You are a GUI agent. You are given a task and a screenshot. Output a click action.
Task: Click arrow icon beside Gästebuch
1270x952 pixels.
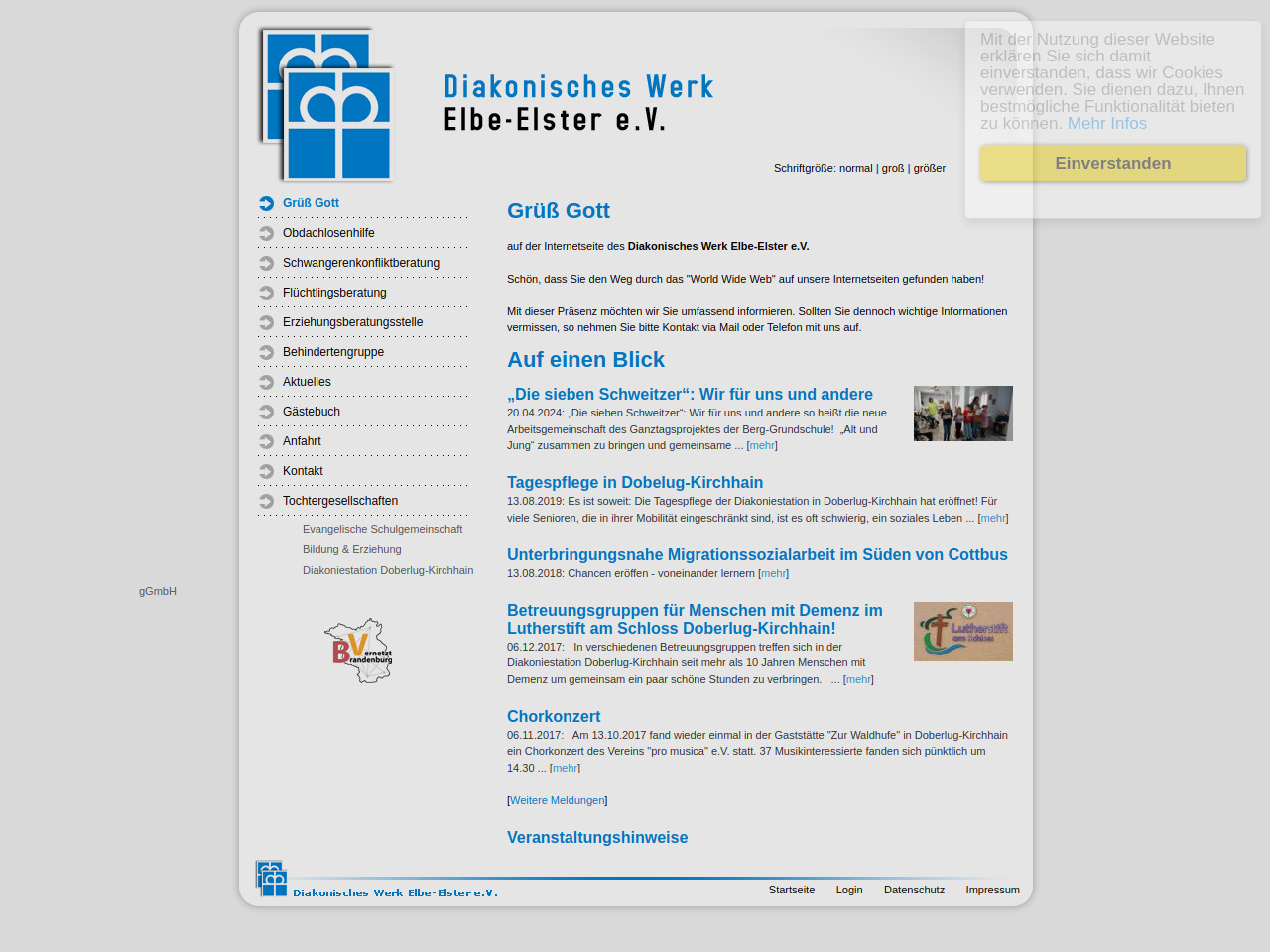[x=266, y=413]
